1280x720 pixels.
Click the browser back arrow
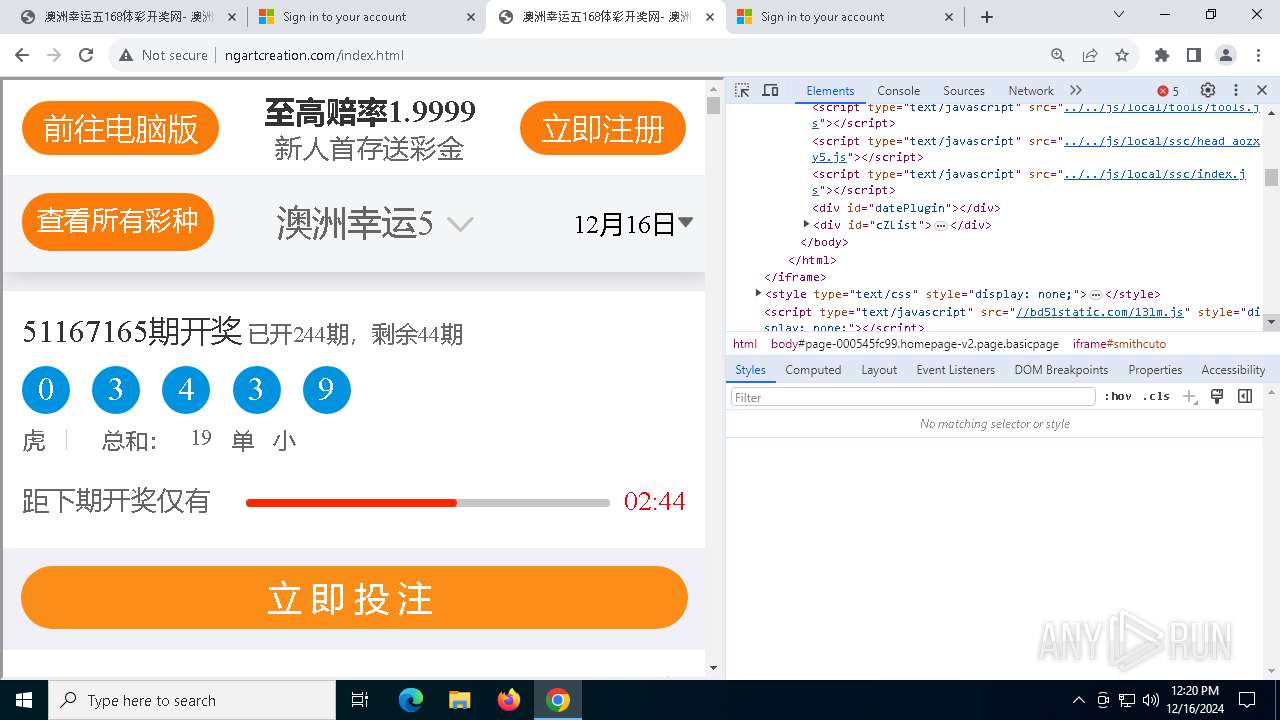pyautogui.click(x=22, y=55)
